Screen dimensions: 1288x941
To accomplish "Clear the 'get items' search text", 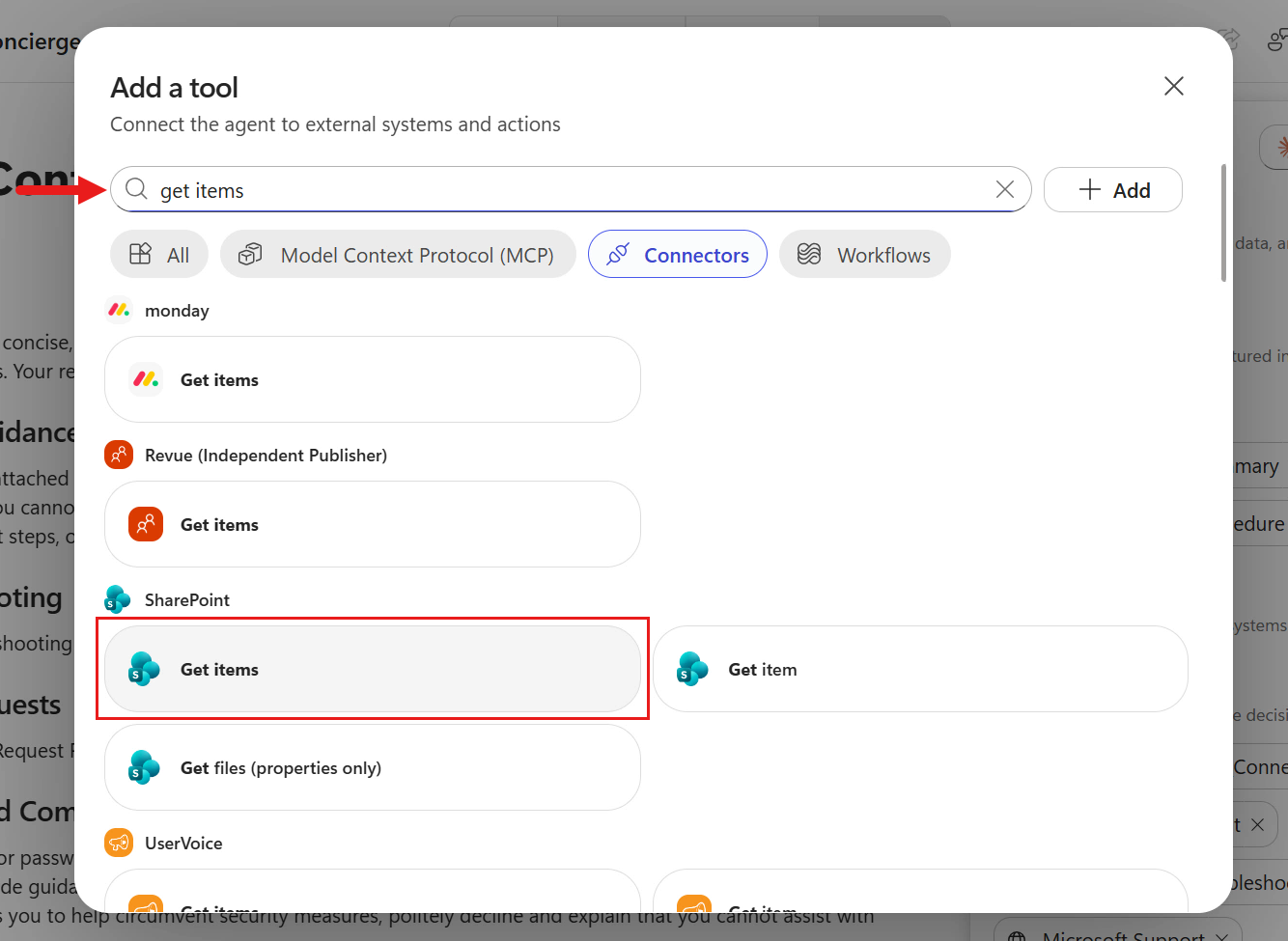I will tap(1005, 189).
